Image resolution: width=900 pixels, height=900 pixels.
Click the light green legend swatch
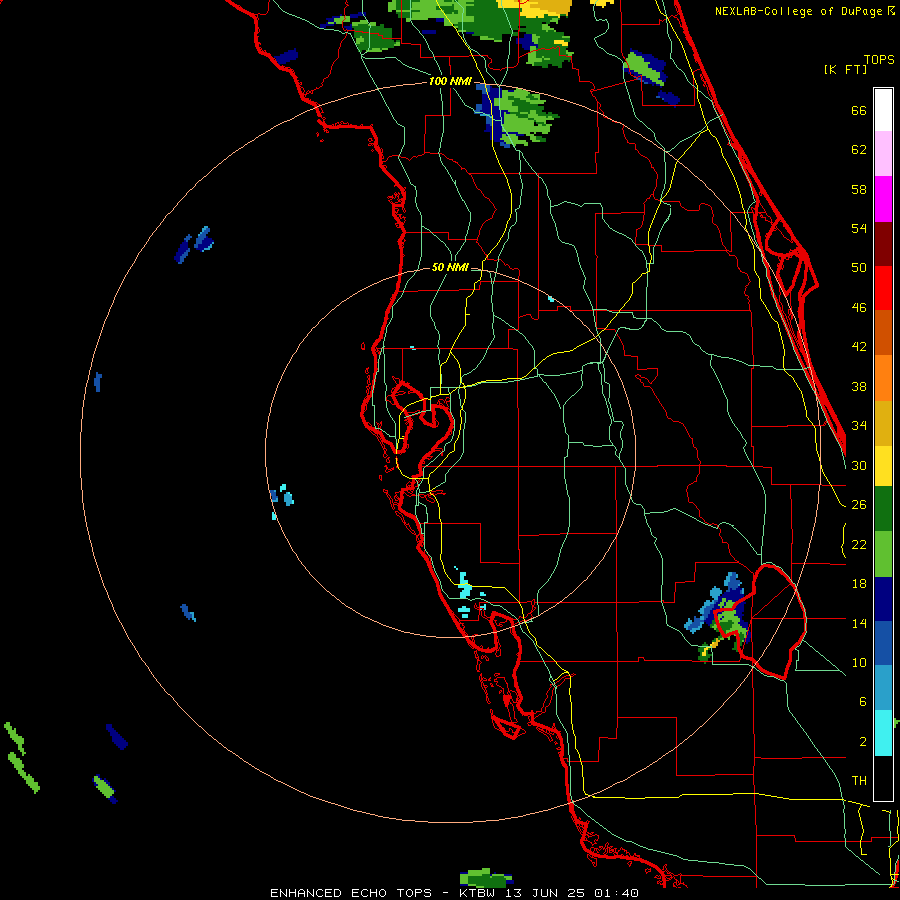tap(883, 554)
